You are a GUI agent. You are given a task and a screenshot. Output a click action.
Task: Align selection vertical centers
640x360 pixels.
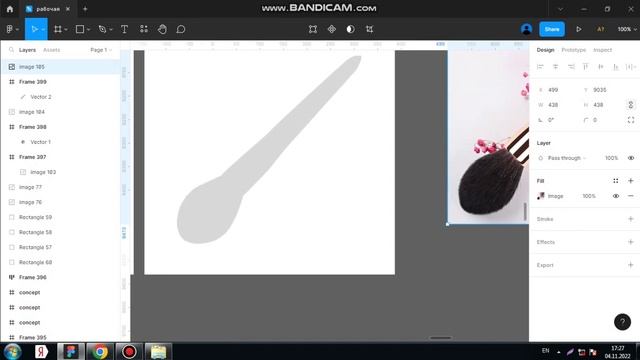pos(601,67)
